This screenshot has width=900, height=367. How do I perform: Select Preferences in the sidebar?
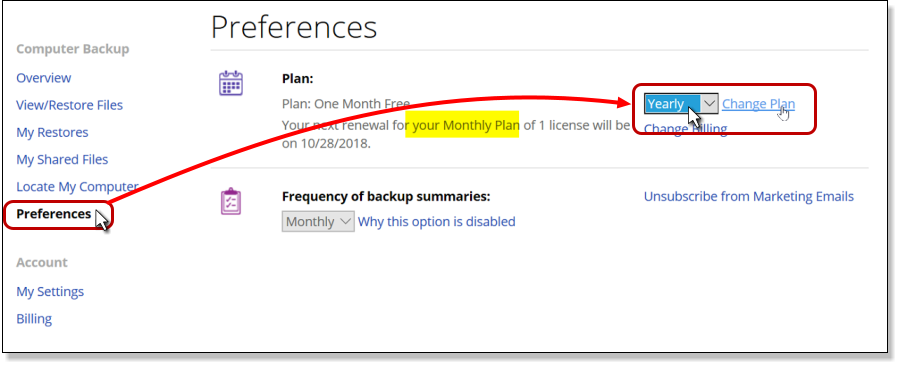[53, 214]
